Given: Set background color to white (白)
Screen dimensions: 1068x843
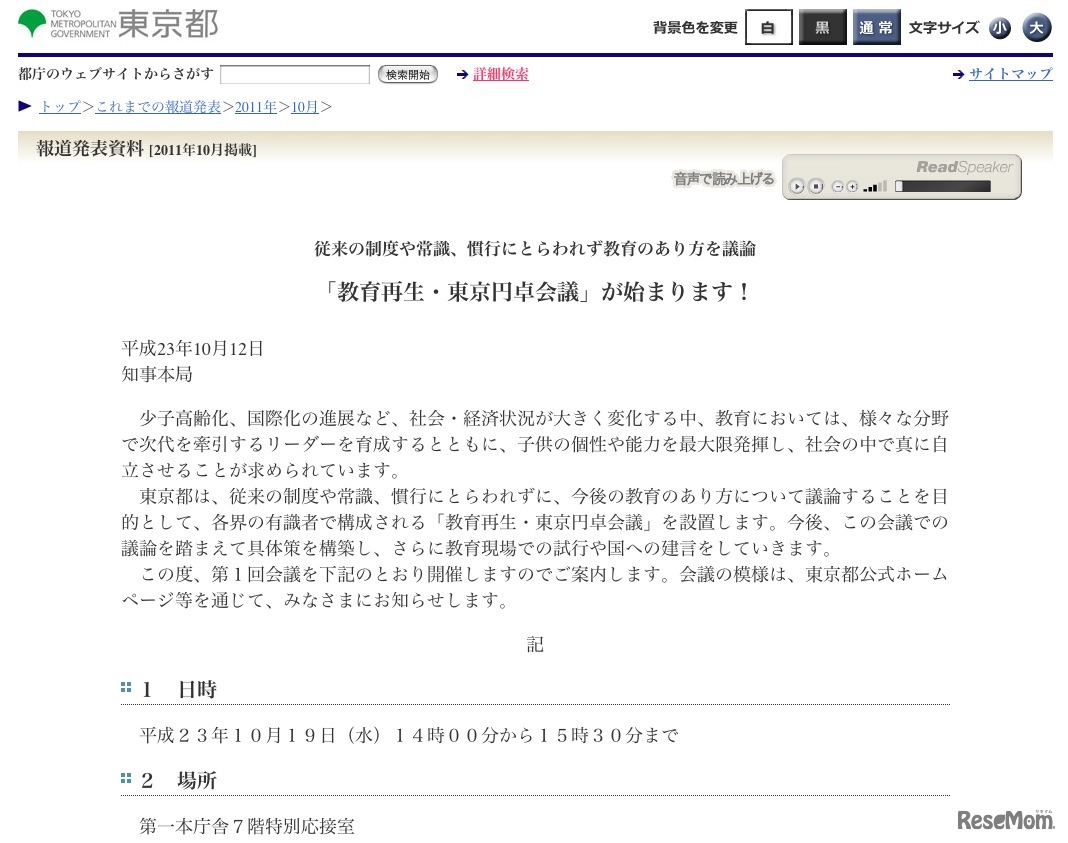Looking at the screenshot, I should point(768,27).
